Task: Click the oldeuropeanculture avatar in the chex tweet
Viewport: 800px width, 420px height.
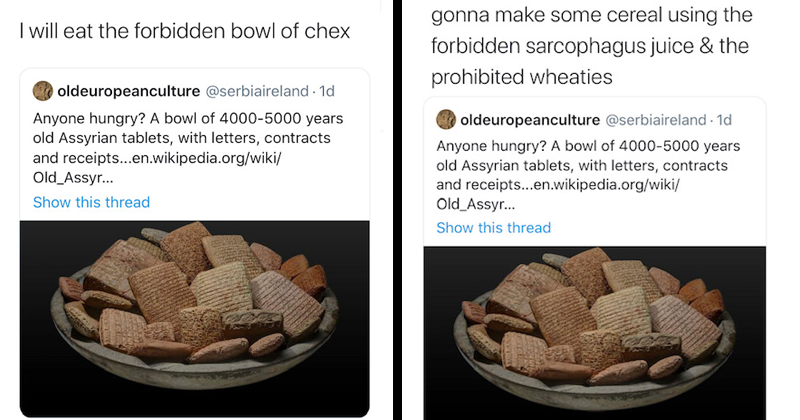Action: (44, 92)
